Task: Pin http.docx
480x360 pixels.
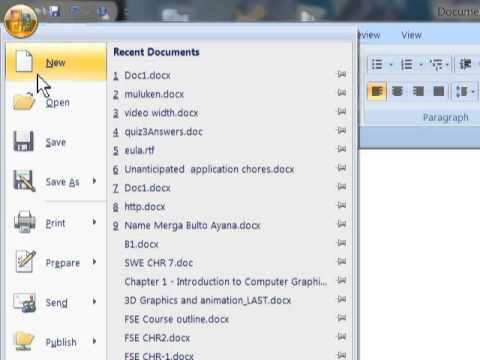Action: (x=342, y=205)
